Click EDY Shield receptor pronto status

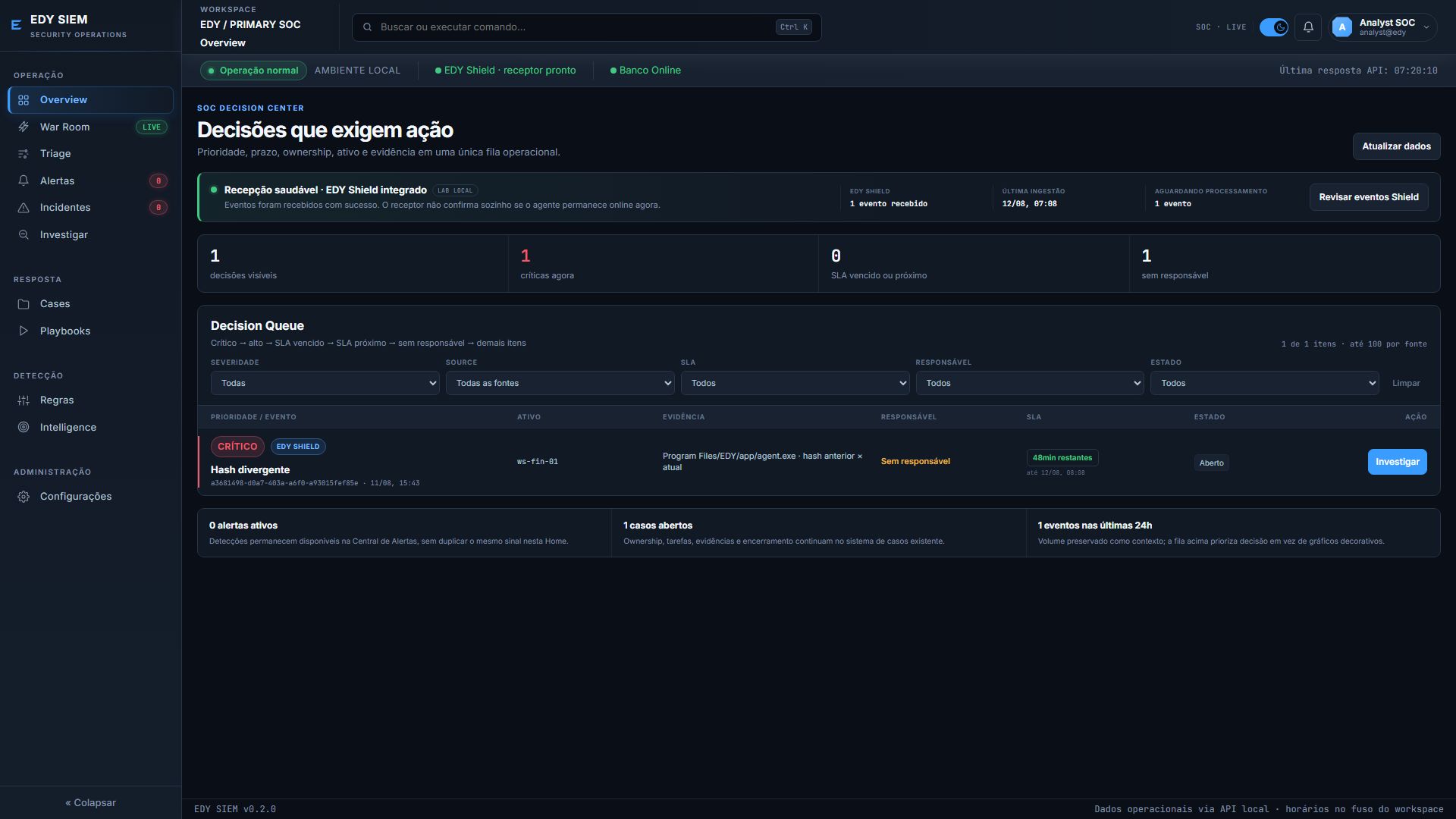(506, 71)
